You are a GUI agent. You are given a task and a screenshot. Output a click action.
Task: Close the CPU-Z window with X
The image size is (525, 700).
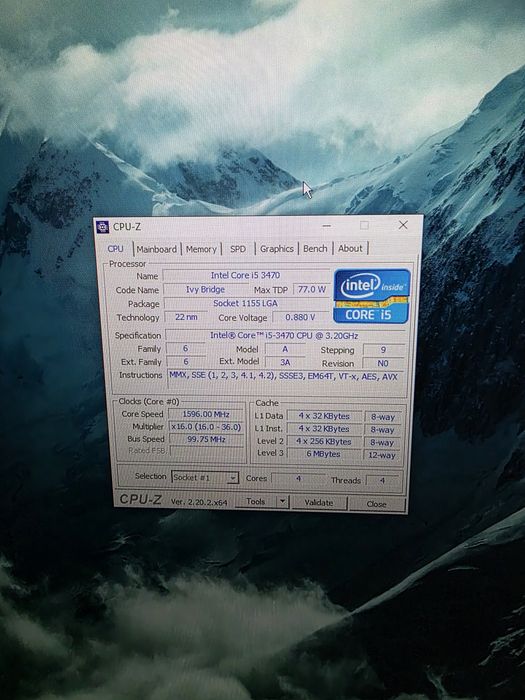coord(403,225)
